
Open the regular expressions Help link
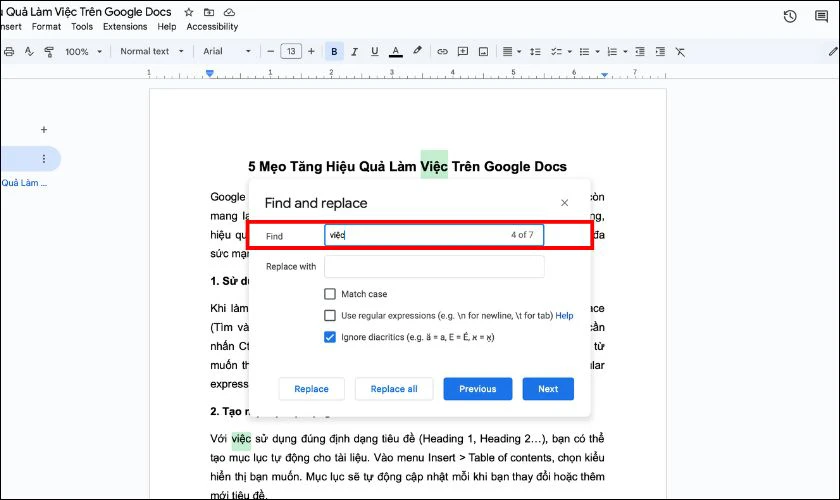564,316
